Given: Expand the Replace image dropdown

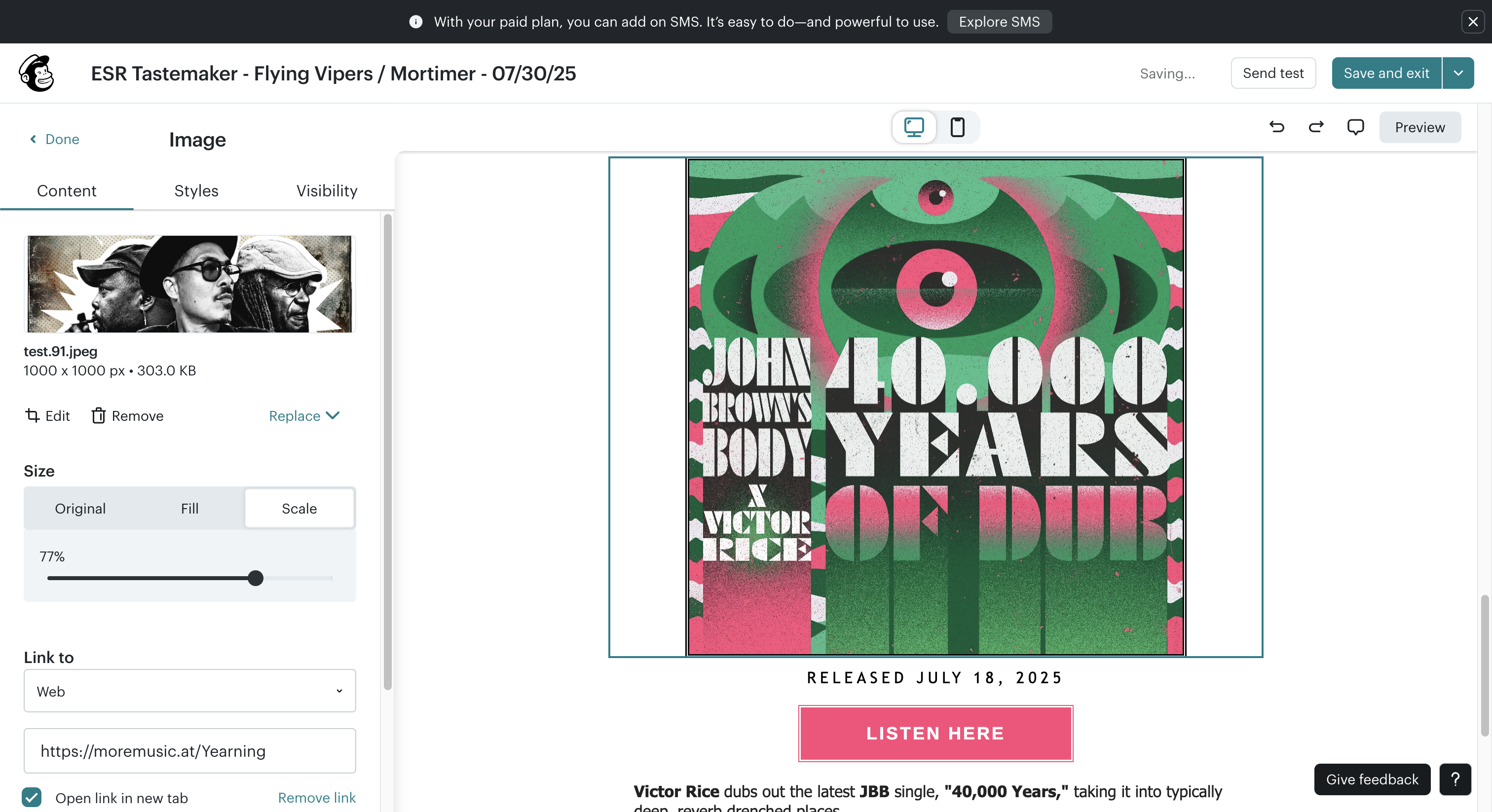Looking at the screenshot, I should pos(304,415).
